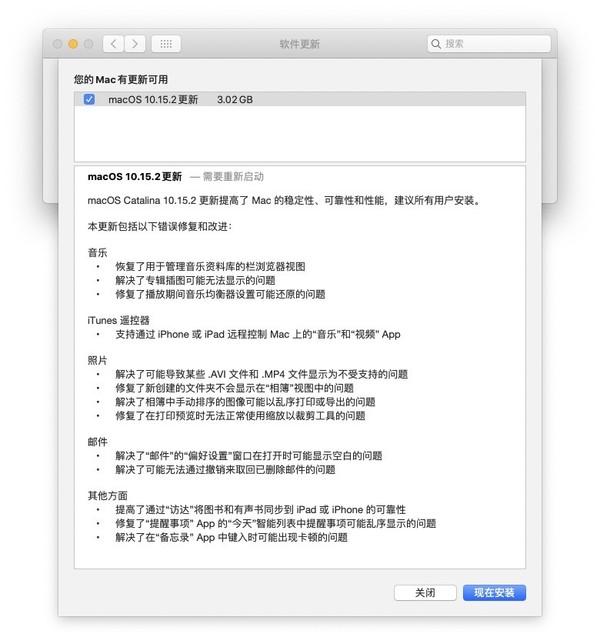This screenshot has height=637, width=600.
Task: Click the 音乐 section heading
Action: 98,253
